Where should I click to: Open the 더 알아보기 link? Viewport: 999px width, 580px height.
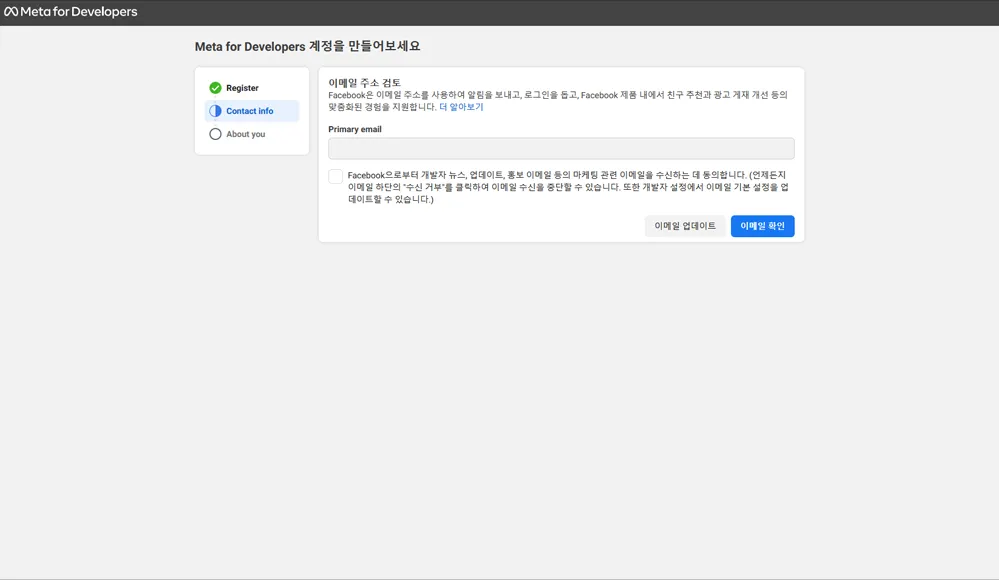[461, 107]
